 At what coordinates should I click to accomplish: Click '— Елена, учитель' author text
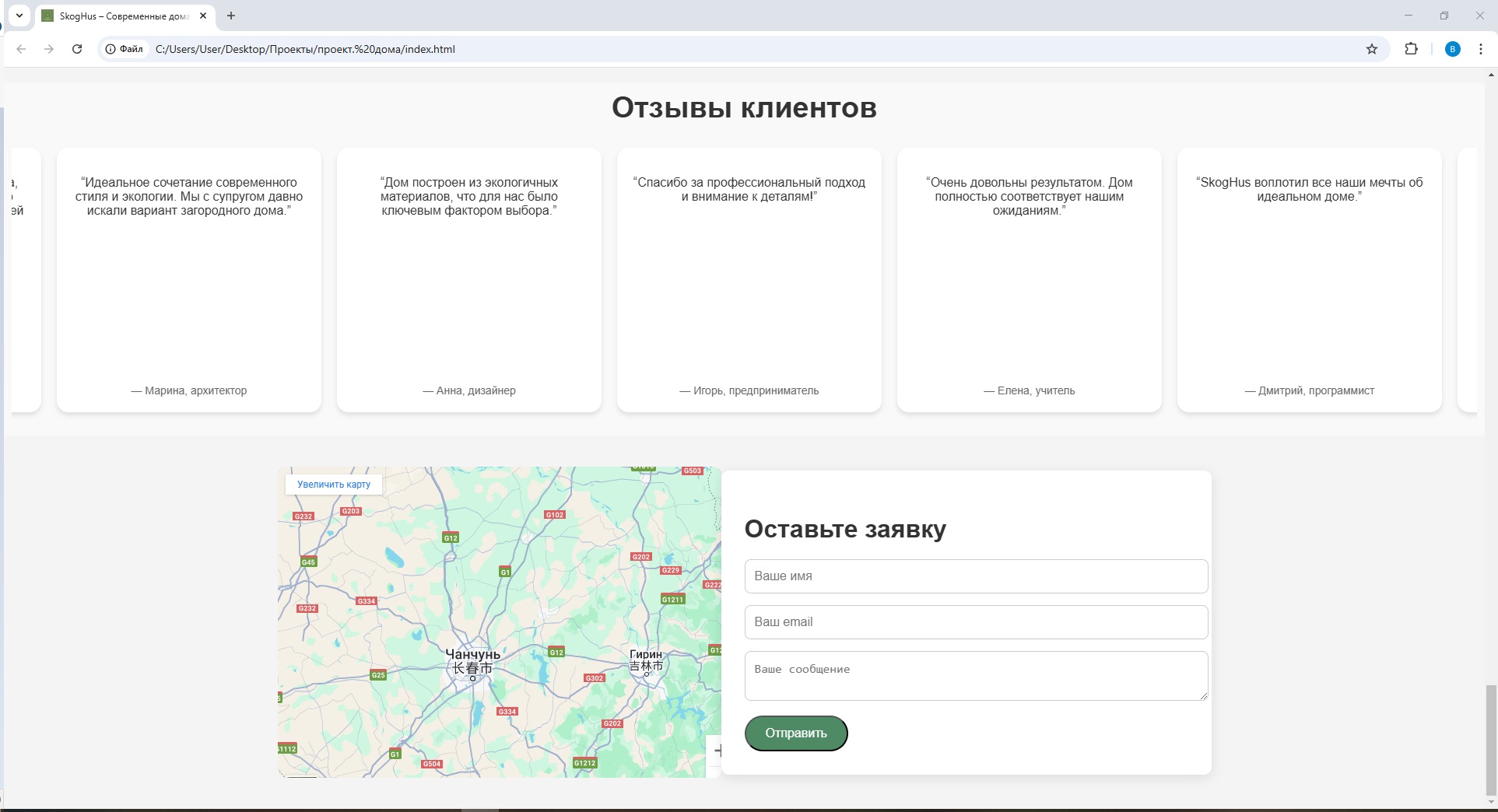pyautogui.click(x=1030, y=390)
